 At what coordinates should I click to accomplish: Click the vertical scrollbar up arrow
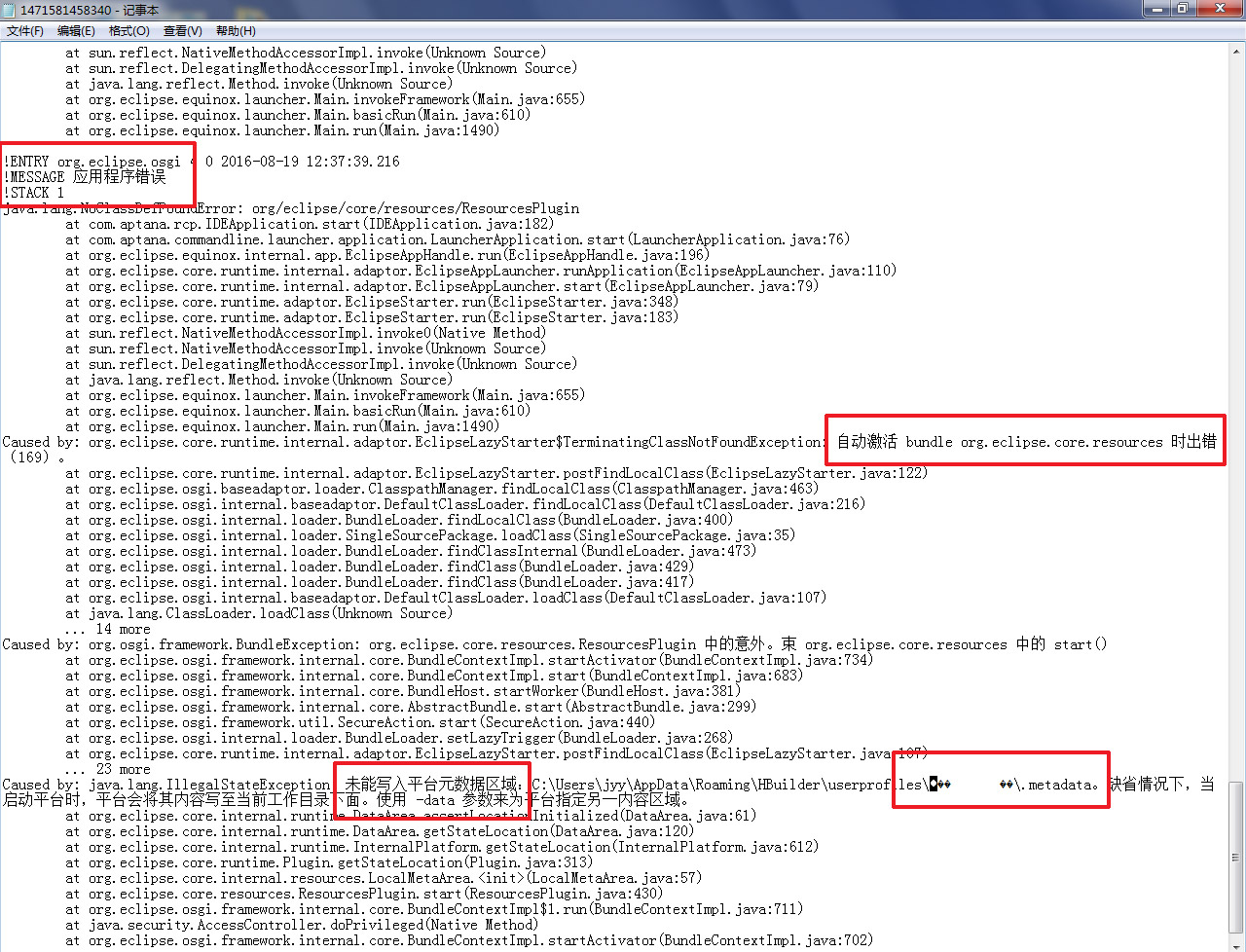pyautogui.click(x=1236, y=50)
